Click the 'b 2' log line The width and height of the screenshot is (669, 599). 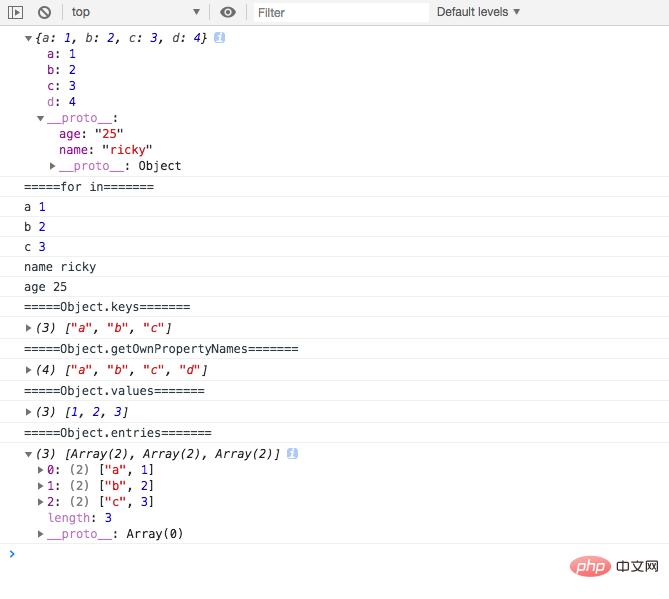click(35, 227)
